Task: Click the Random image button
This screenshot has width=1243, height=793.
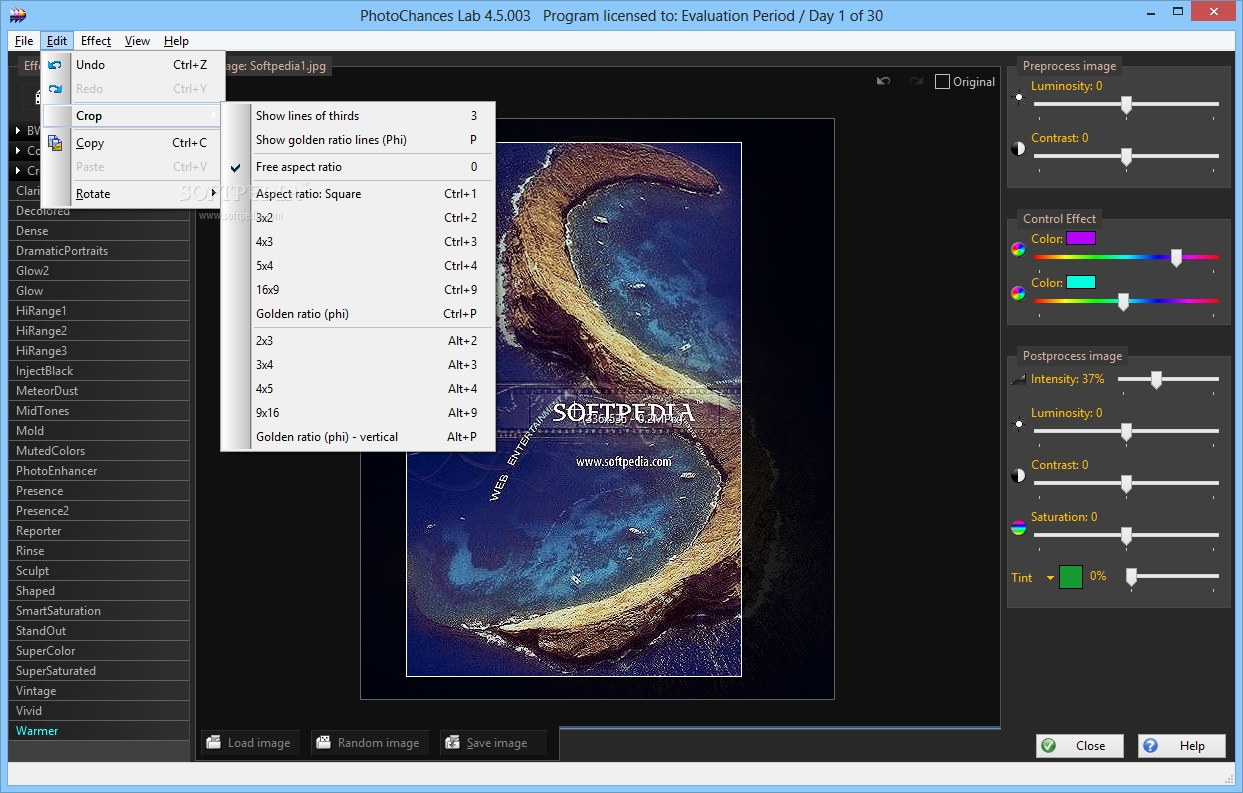Action: [x=369, y=743]
